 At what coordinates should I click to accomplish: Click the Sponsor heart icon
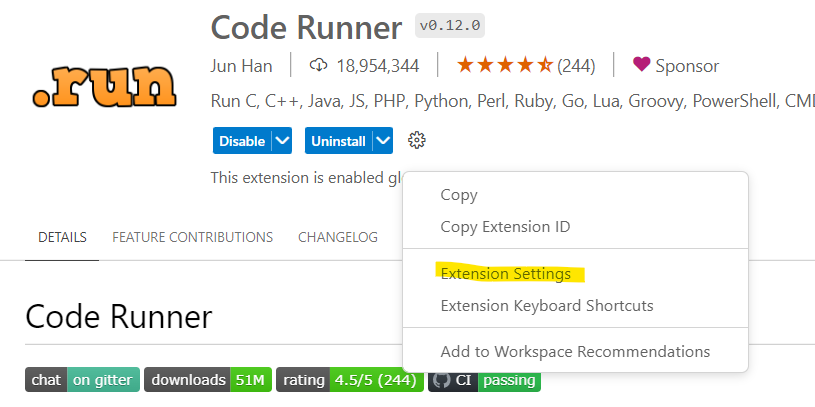[641, 64]
